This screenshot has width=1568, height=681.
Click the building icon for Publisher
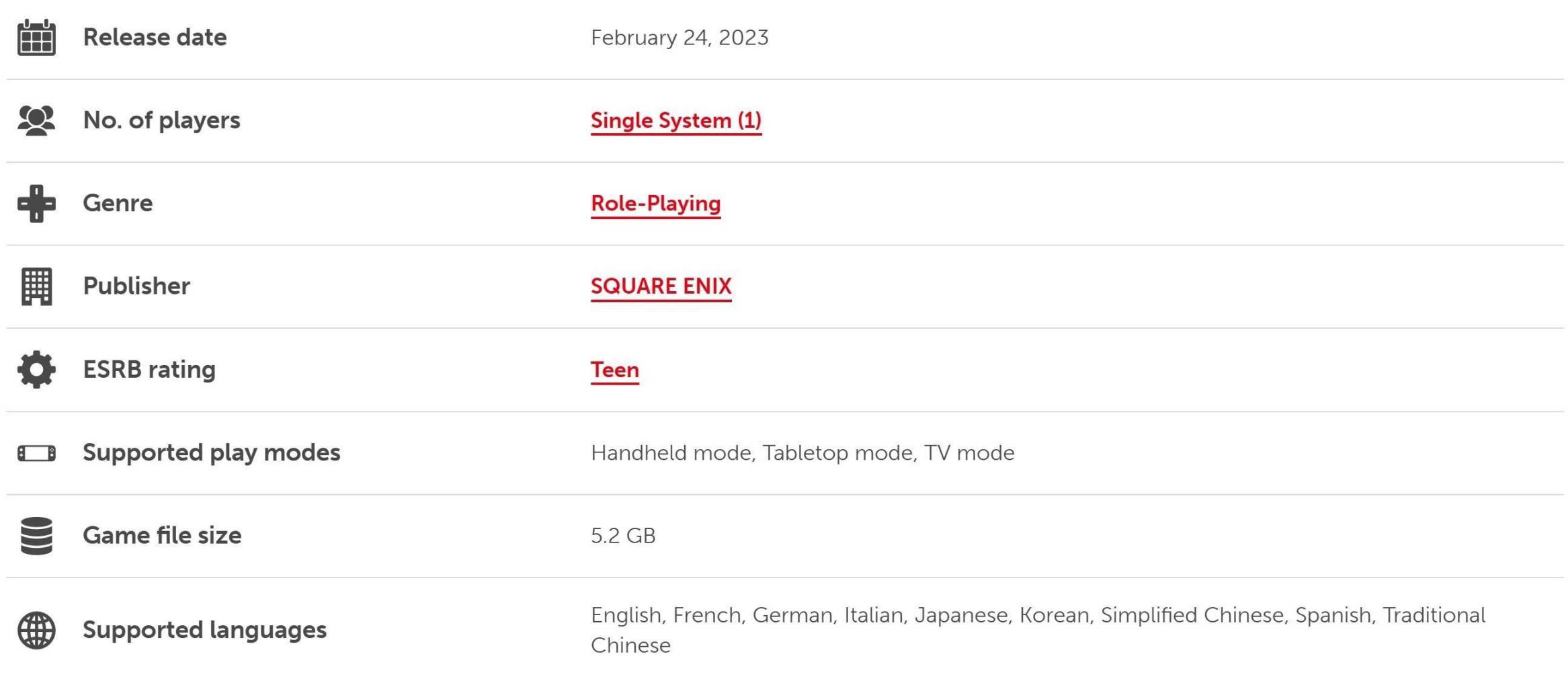(x=36, y=286)
